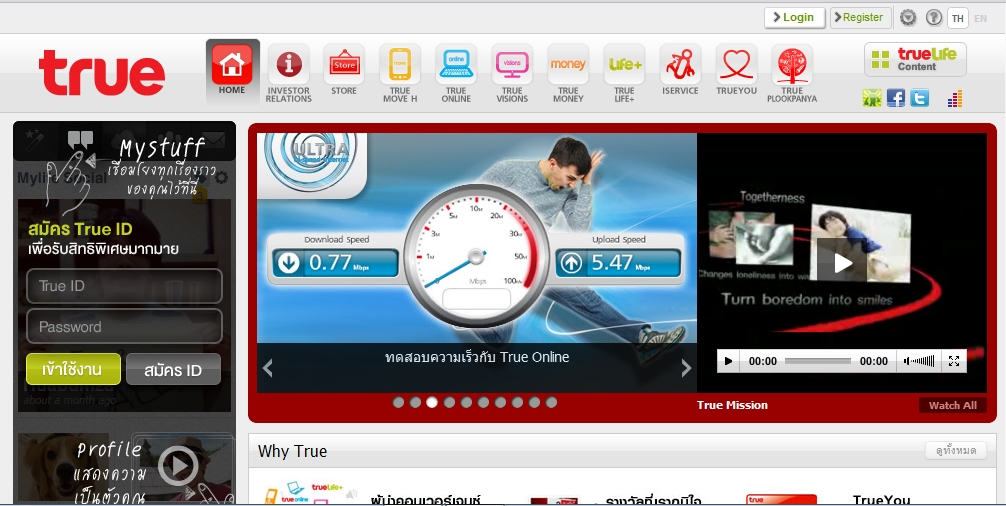Open the True Online laptop icon
This screenshot has height=506, width=1006.
point(456,64)
